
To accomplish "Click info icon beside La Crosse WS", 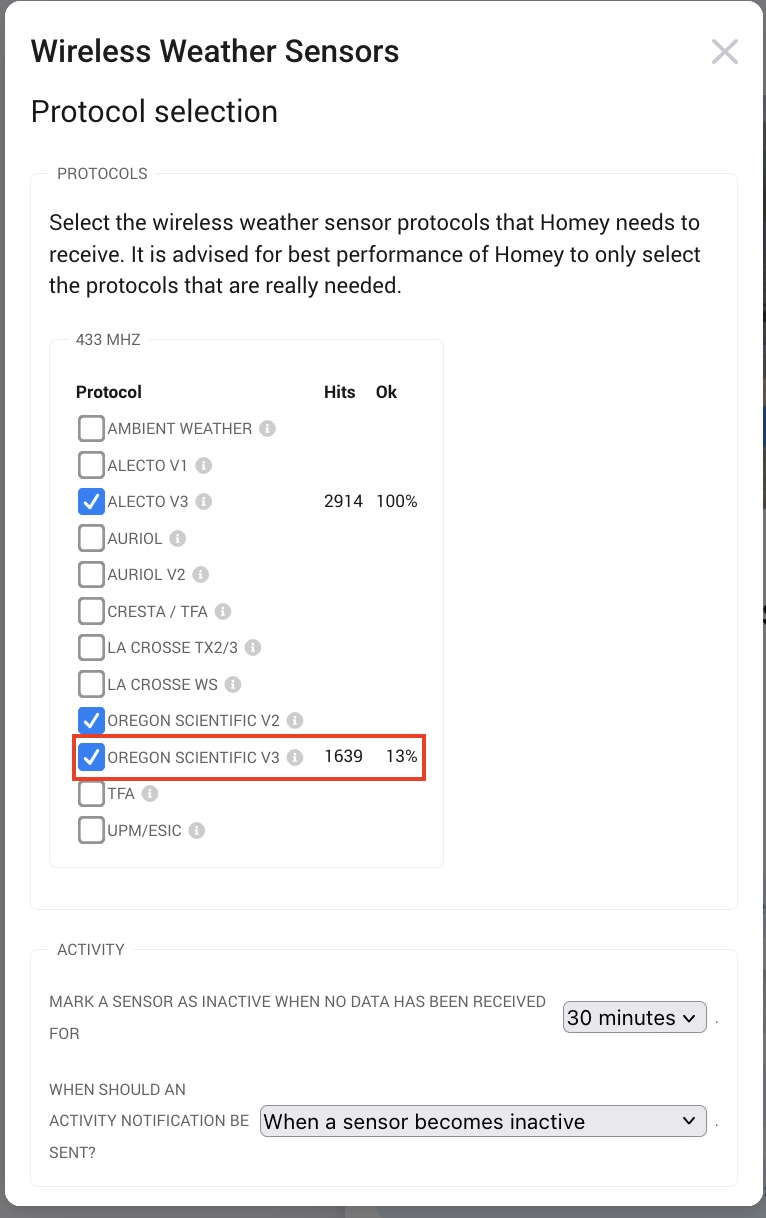I will click(233, 684).
